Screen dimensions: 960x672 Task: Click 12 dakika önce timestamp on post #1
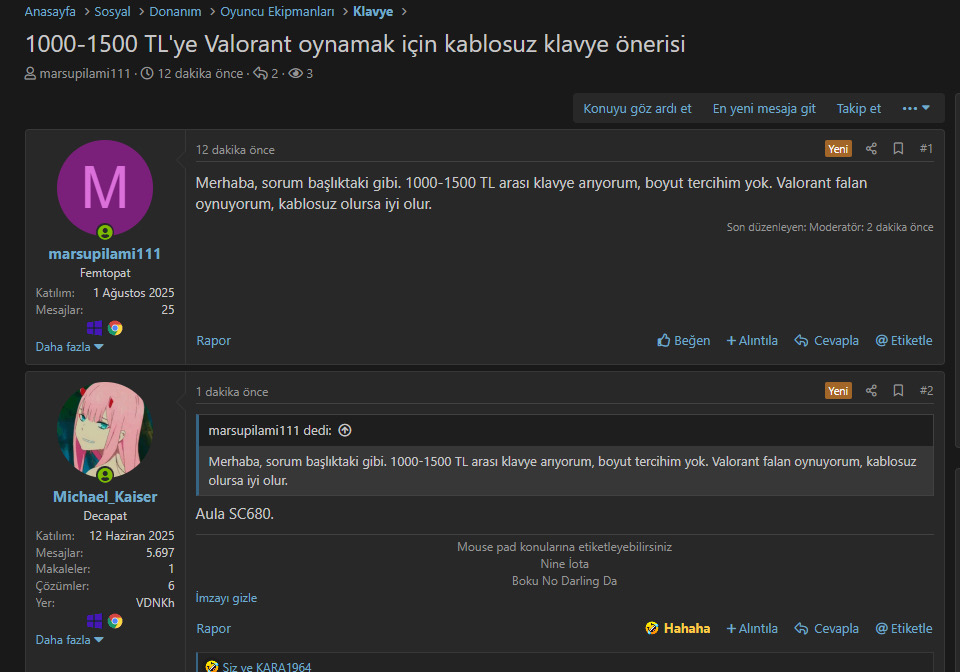[235, 150]
